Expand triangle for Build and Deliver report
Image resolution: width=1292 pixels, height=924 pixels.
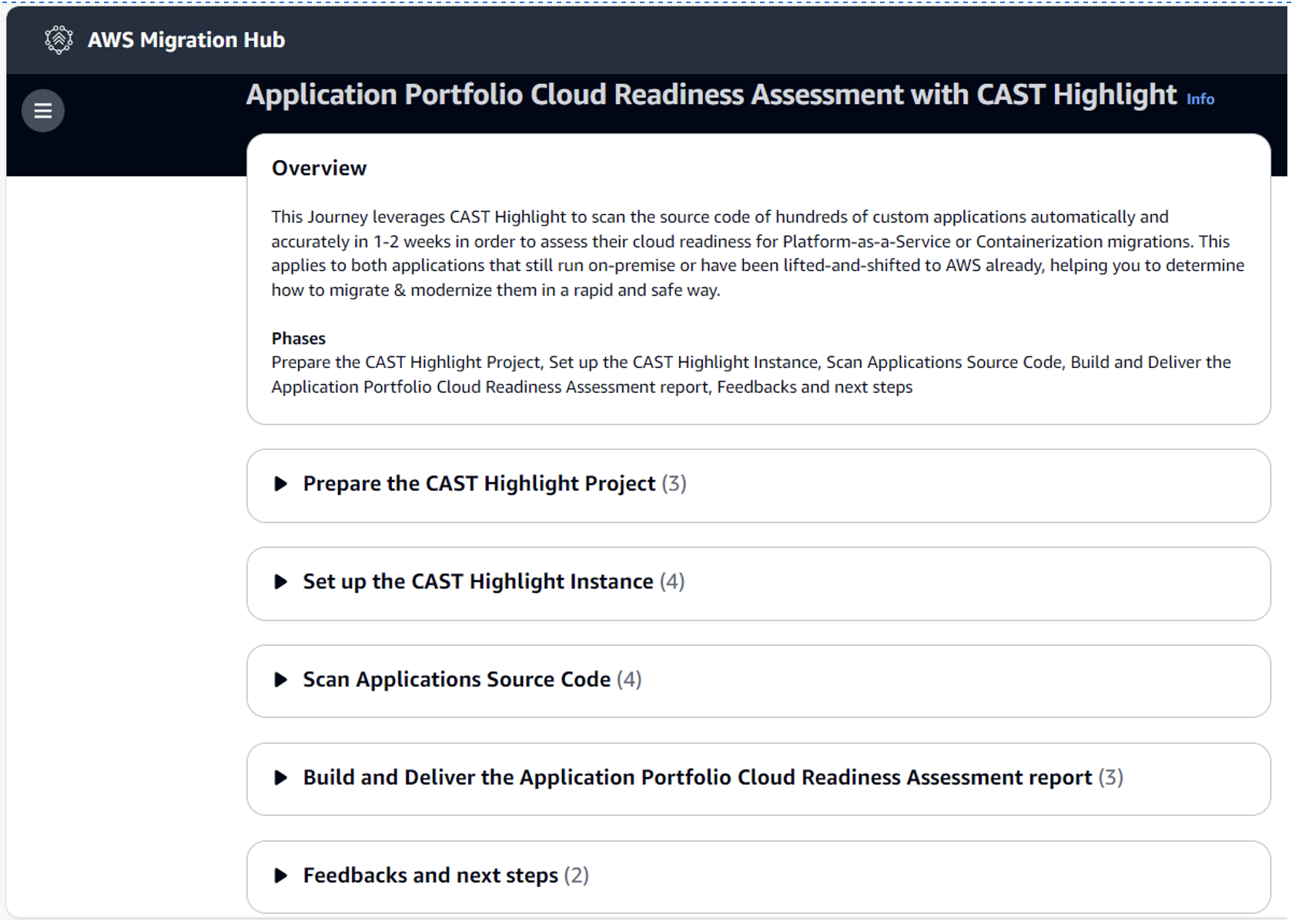[281, 778]
